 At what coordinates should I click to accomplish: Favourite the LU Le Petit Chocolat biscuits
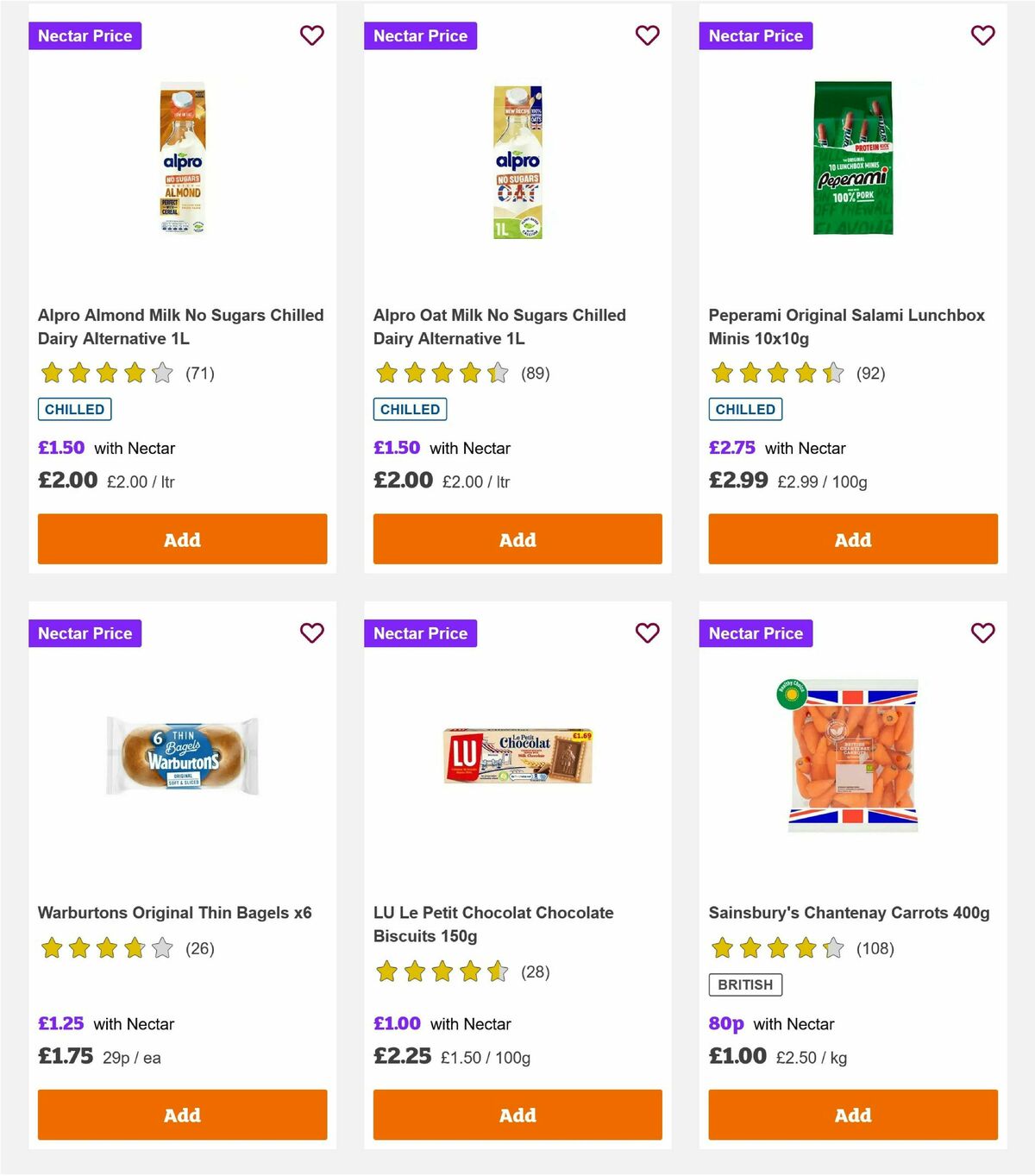(x=647, y=632)
